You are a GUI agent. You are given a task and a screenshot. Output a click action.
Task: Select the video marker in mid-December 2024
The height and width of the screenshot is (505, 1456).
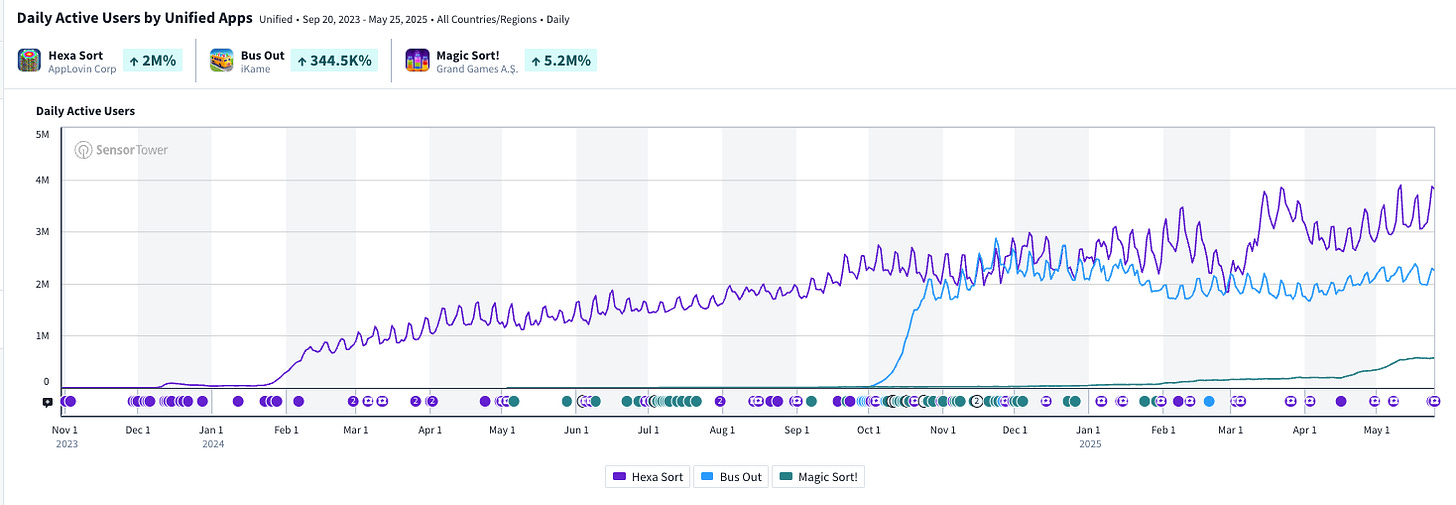pos(1046,401)
